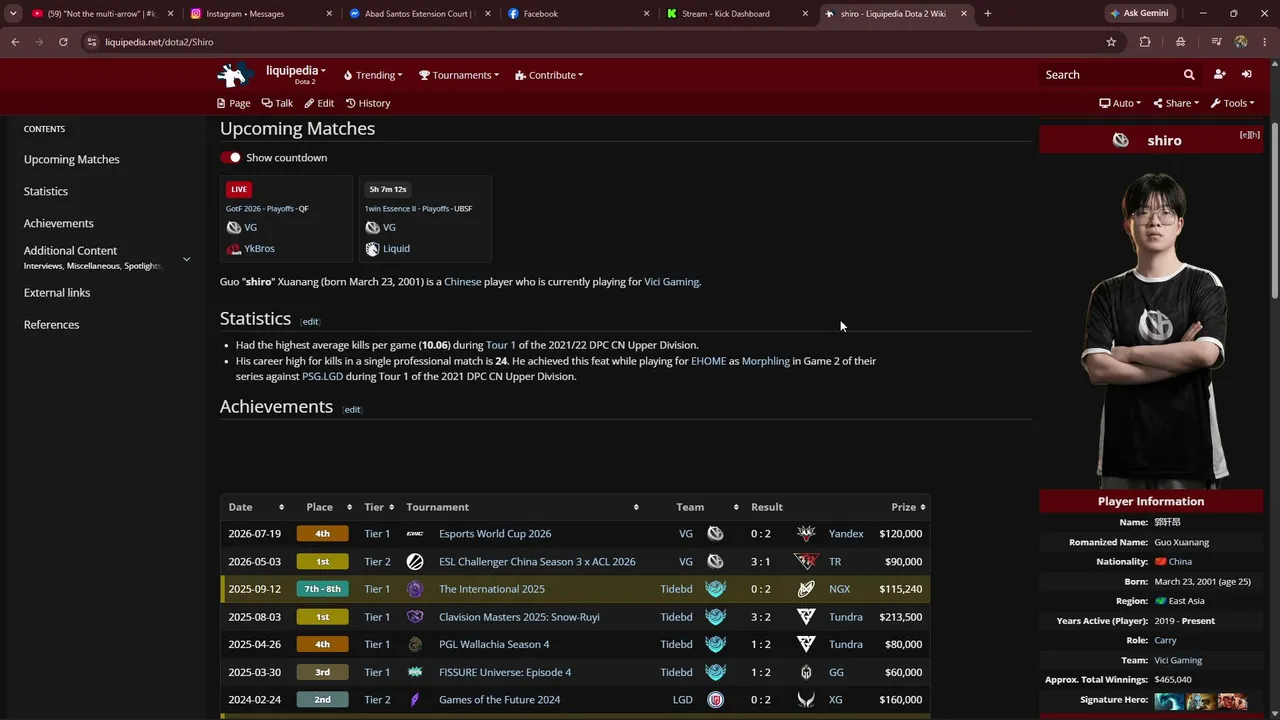This screenshot has width=1280, height=720.
Task: Click the VG logo in Esports World Cup row
Action: [x=715, y=534]
